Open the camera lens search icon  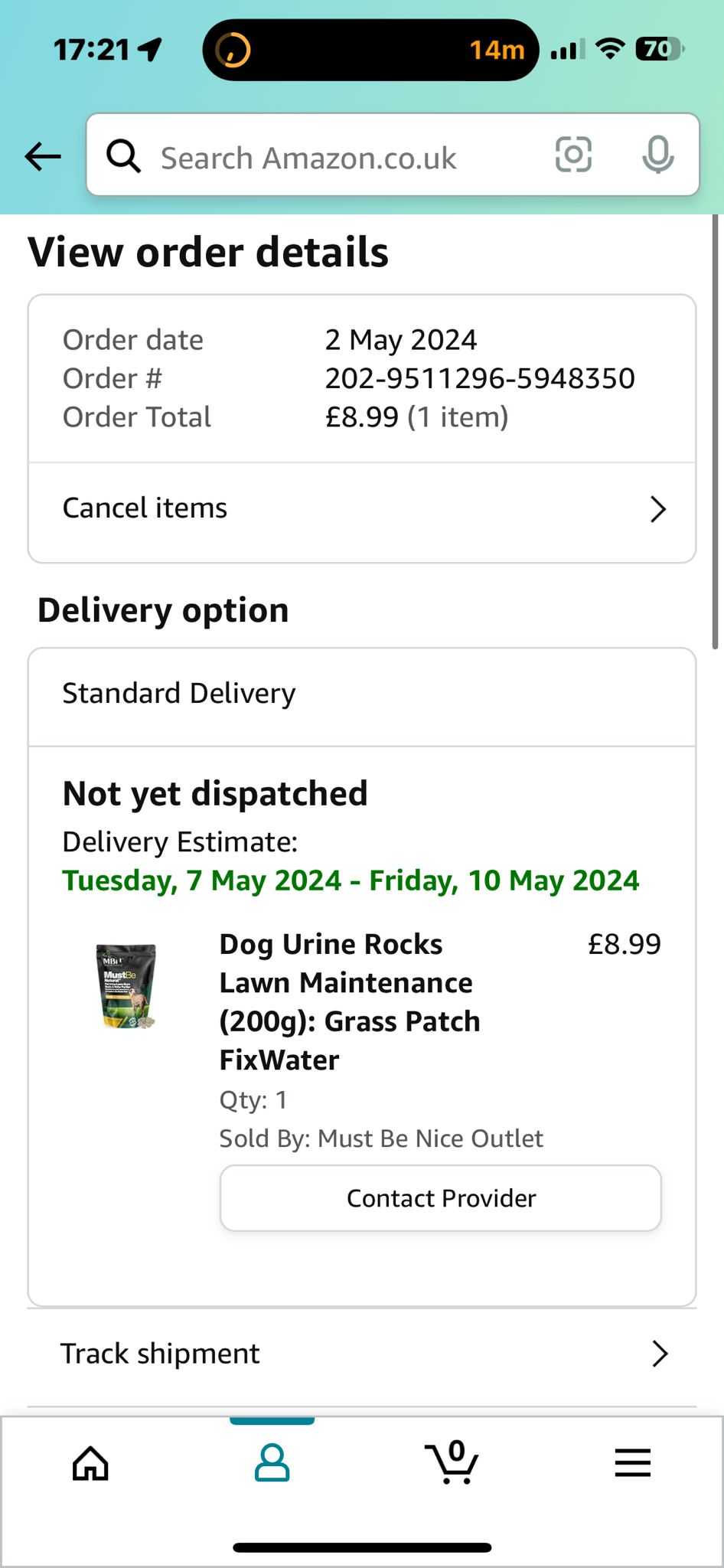coord(573,155)
